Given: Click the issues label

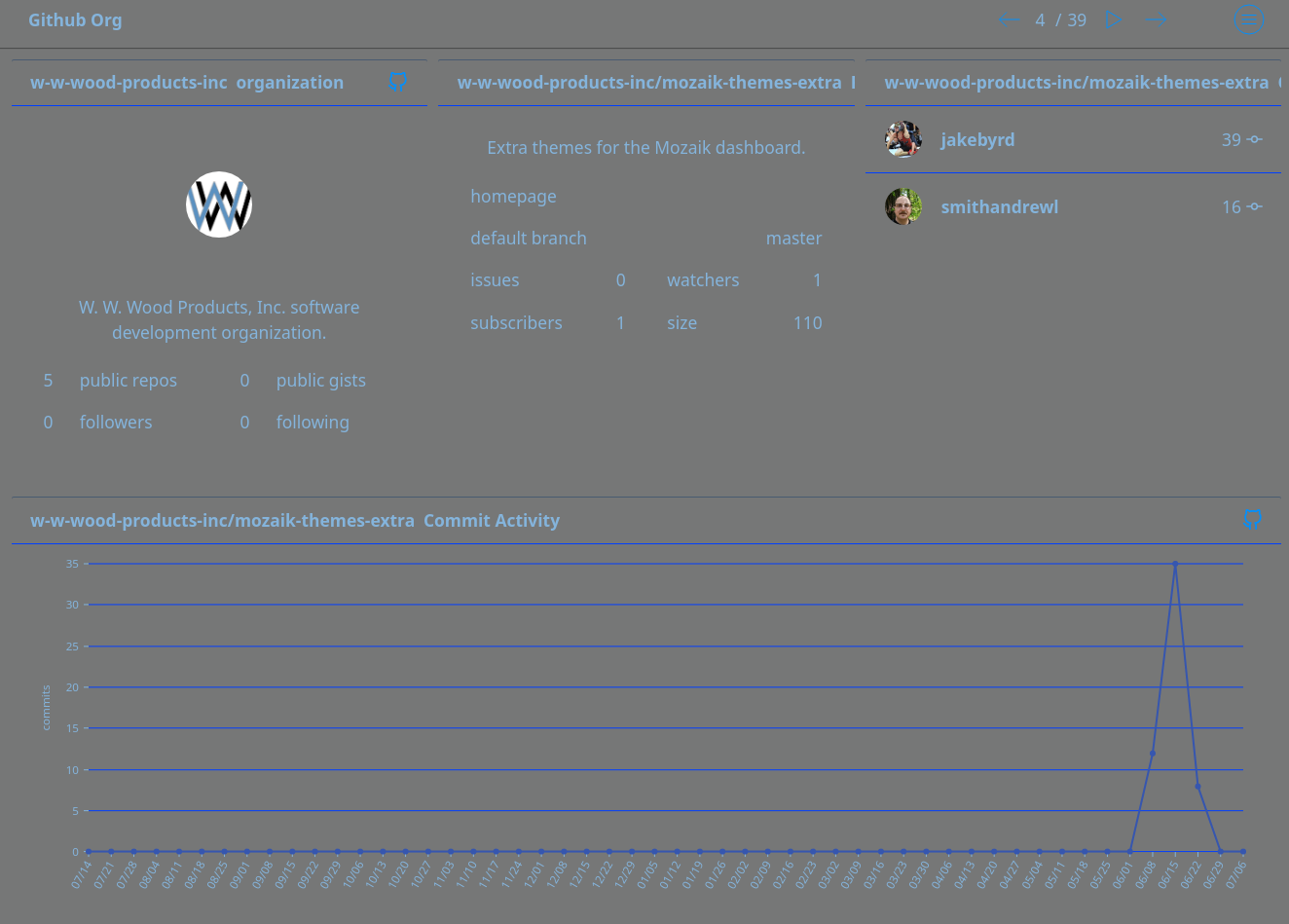Looking at the screenshot, I should point(495,280).
